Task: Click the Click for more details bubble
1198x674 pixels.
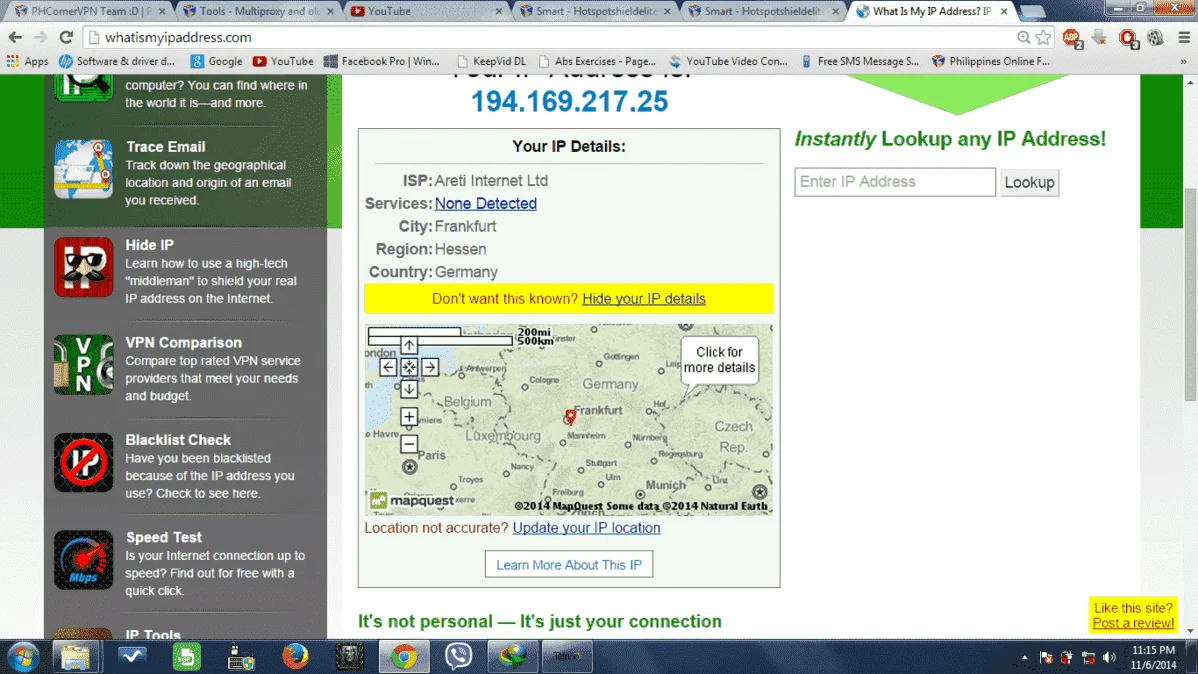Action: tap(719, 360)
